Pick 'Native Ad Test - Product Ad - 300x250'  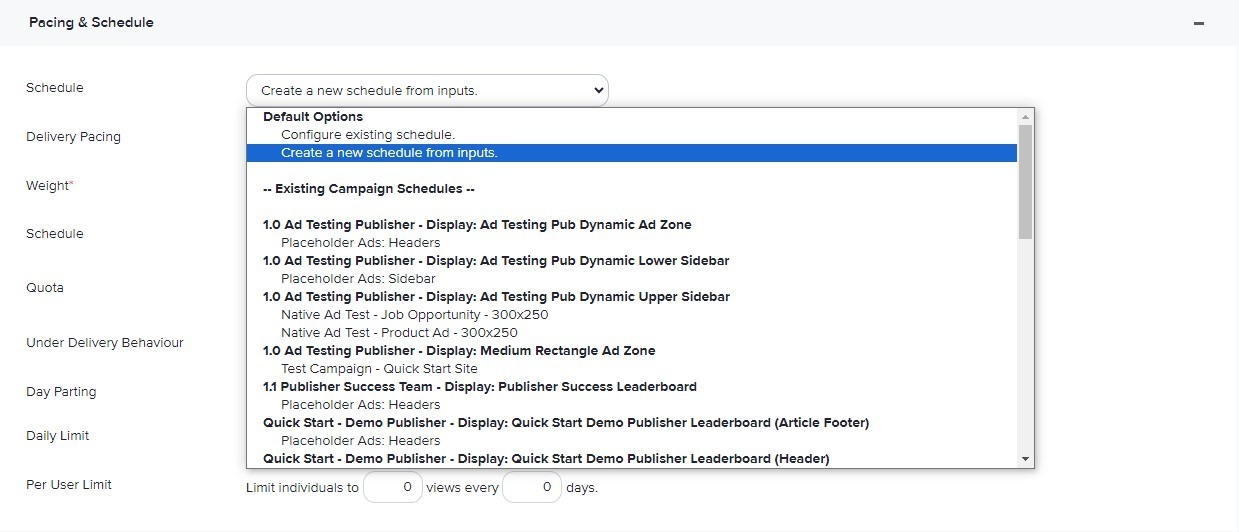click(399, 333)
